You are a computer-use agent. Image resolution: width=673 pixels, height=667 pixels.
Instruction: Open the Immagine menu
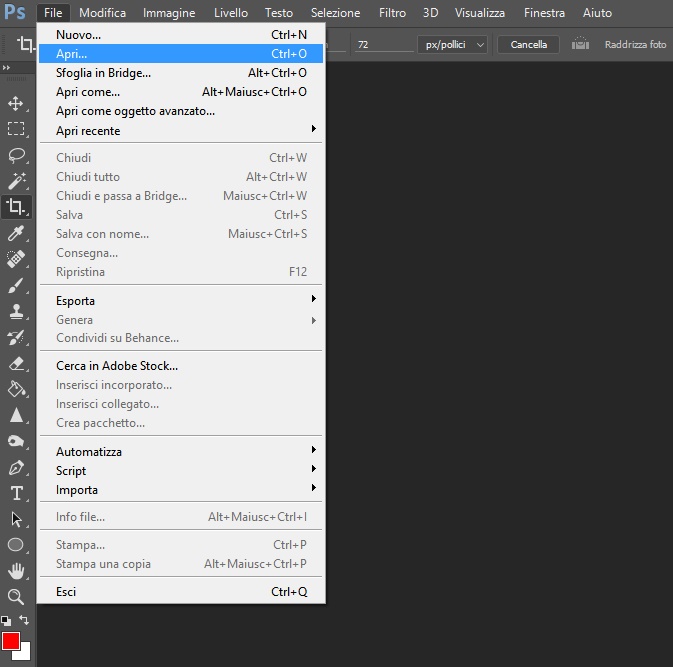[x=169, y=13]
